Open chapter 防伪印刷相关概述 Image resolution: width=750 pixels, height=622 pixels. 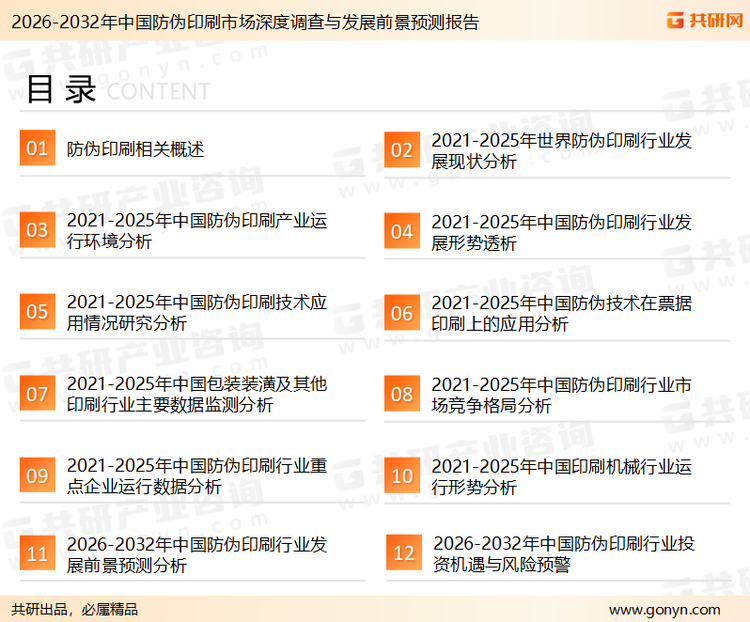(135, 149)
